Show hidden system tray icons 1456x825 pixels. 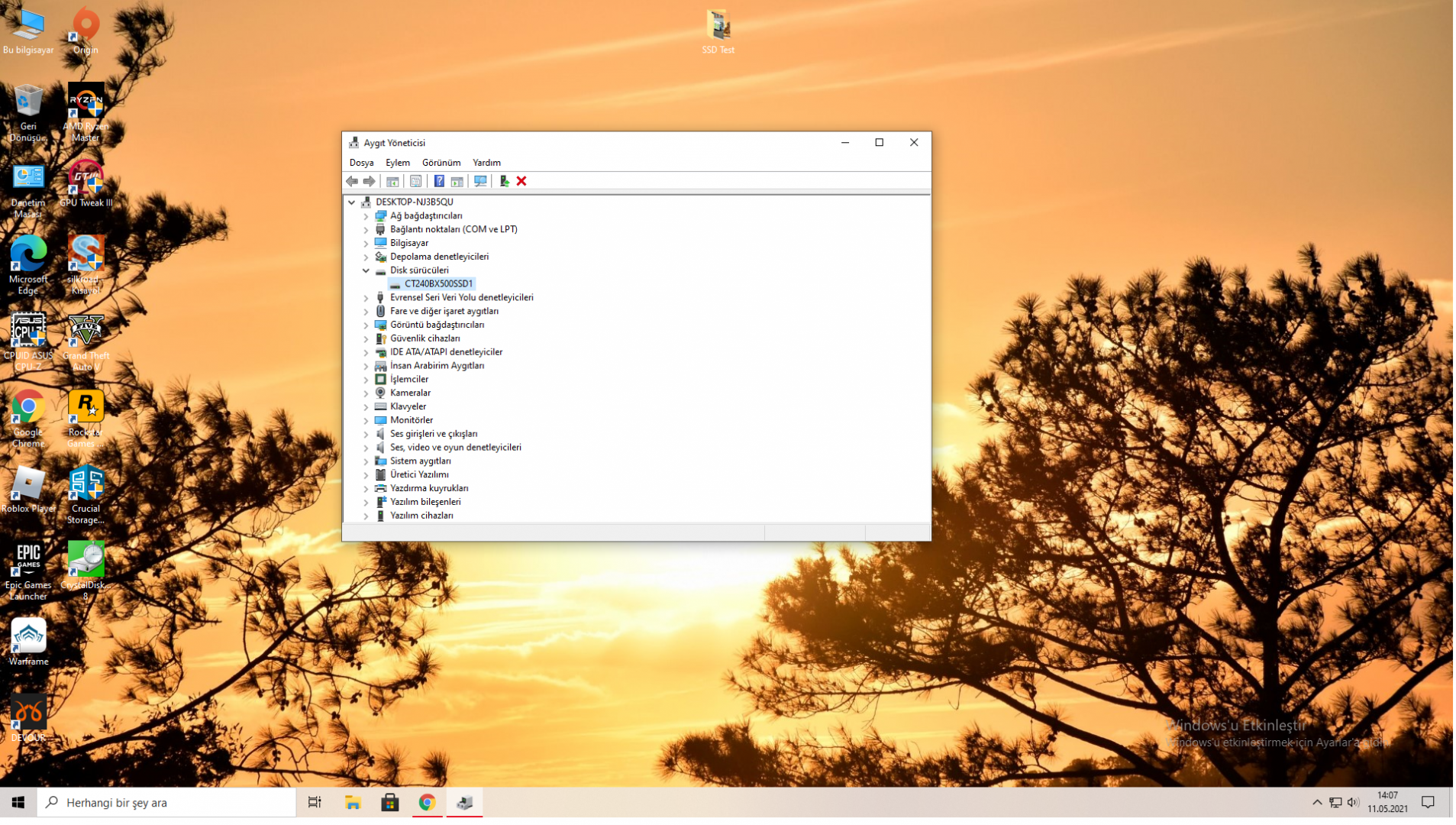1318,803
